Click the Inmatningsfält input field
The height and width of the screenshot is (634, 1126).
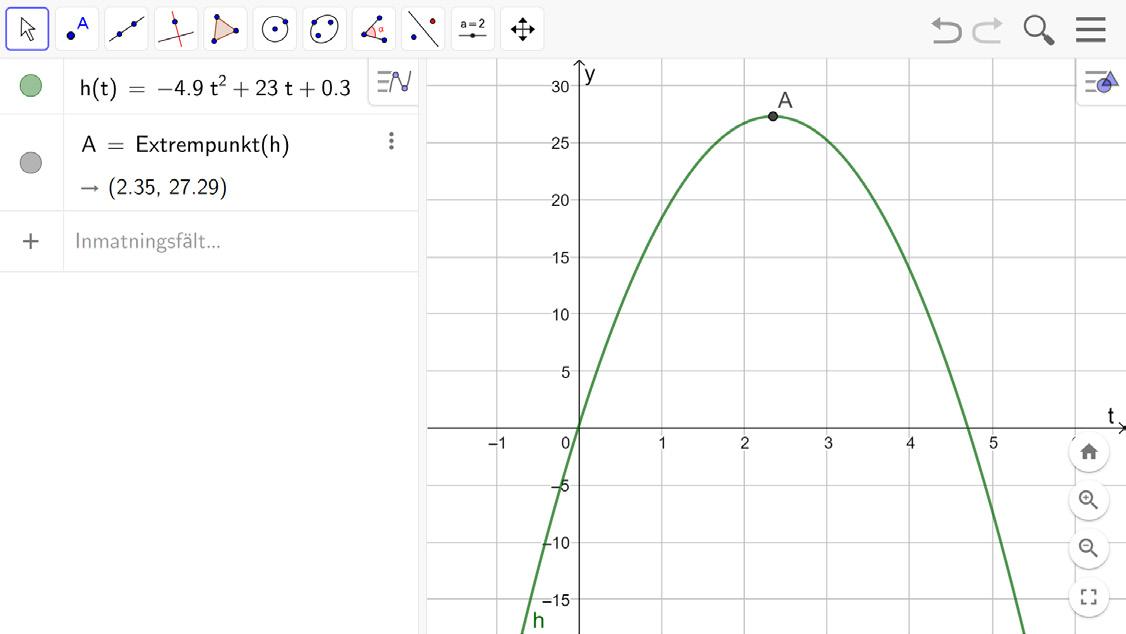(x=241, y=241)
